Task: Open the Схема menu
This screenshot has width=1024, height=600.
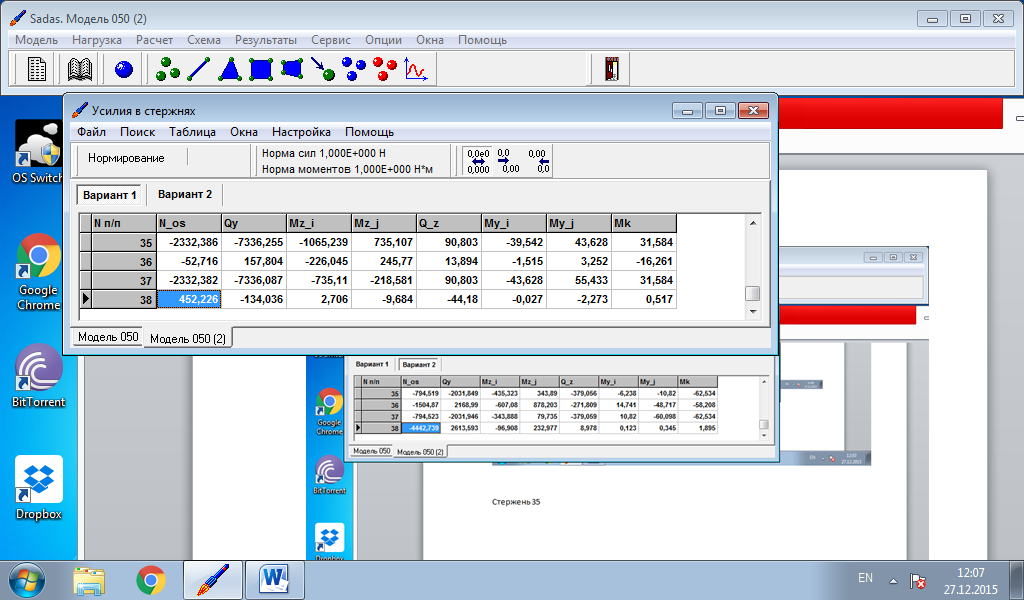Action: pyautogui.click(x=204, y=40)
